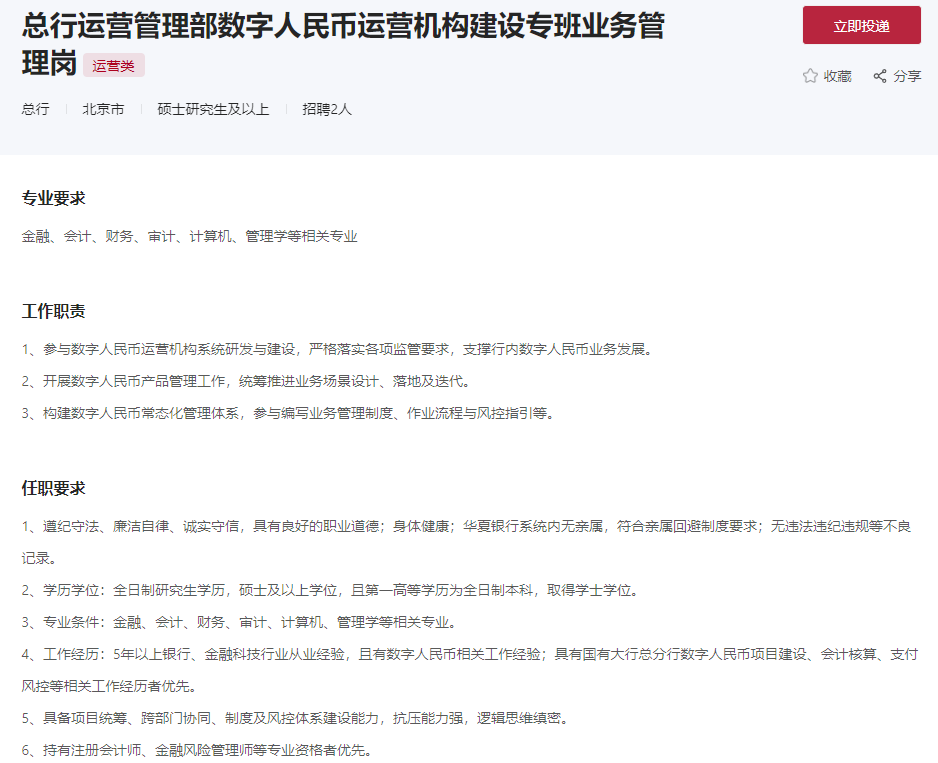Click the 运营类 category tag

click(114, 66)
